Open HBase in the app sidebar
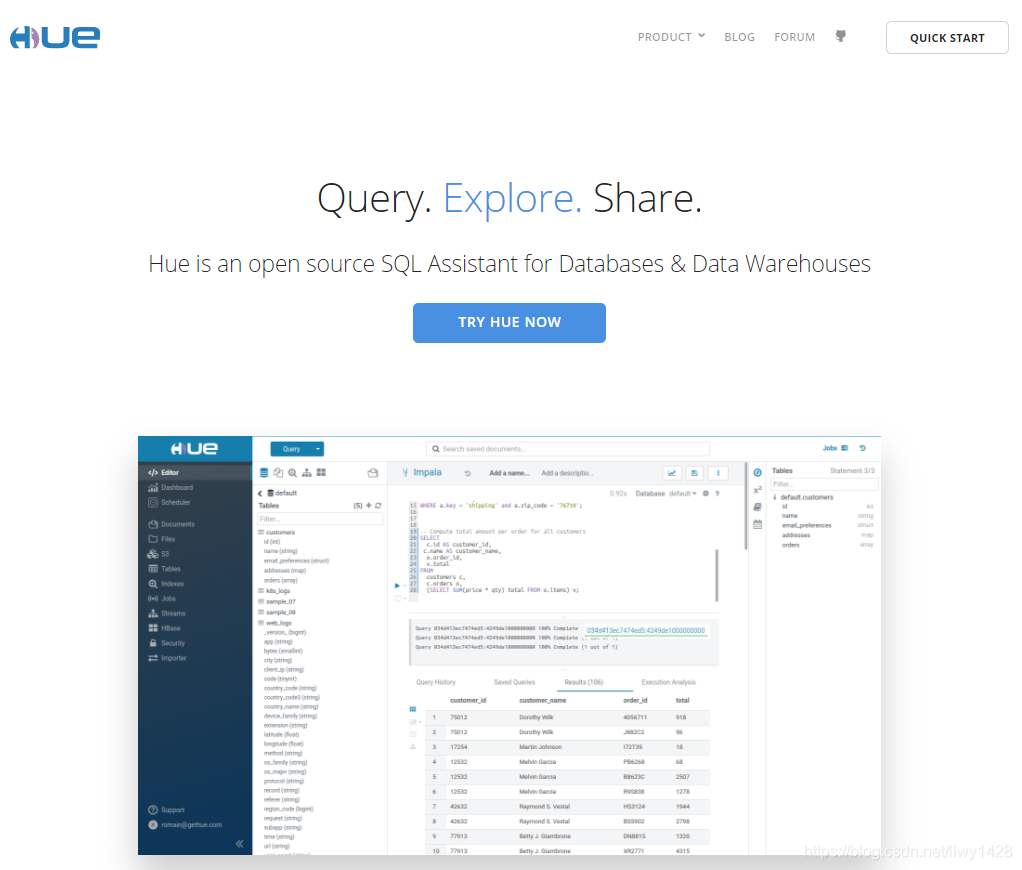The image size is (1022, 870). [x=164, y=628]
